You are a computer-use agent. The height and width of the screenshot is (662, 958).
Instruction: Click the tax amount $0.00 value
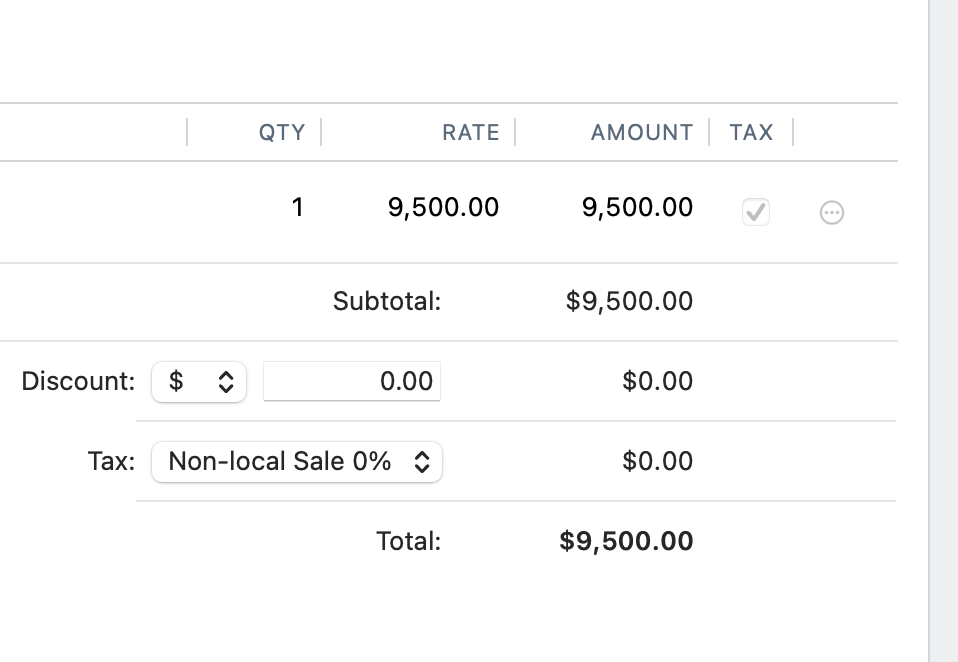click(657, 462)
